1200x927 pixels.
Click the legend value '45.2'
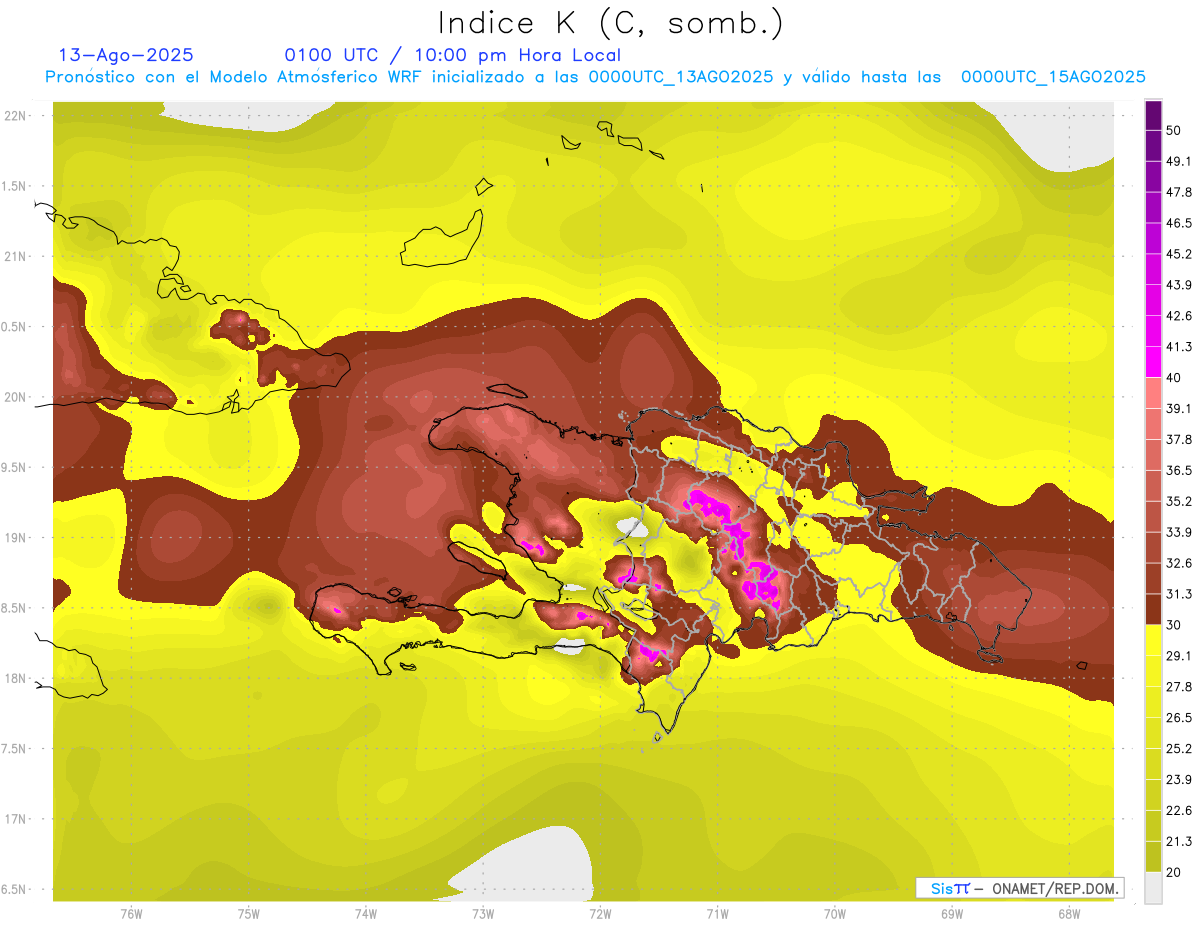tap(1179, 254)
